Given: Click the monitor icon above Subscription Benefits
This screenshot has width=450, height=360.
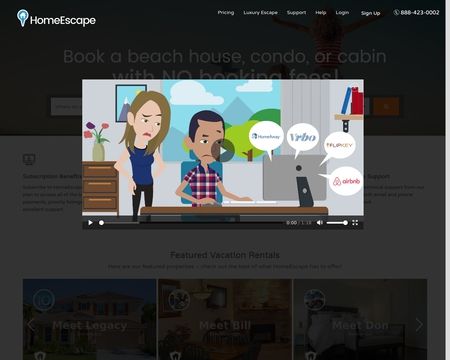Looking at the screenshot, I should (x=29, y=159).
